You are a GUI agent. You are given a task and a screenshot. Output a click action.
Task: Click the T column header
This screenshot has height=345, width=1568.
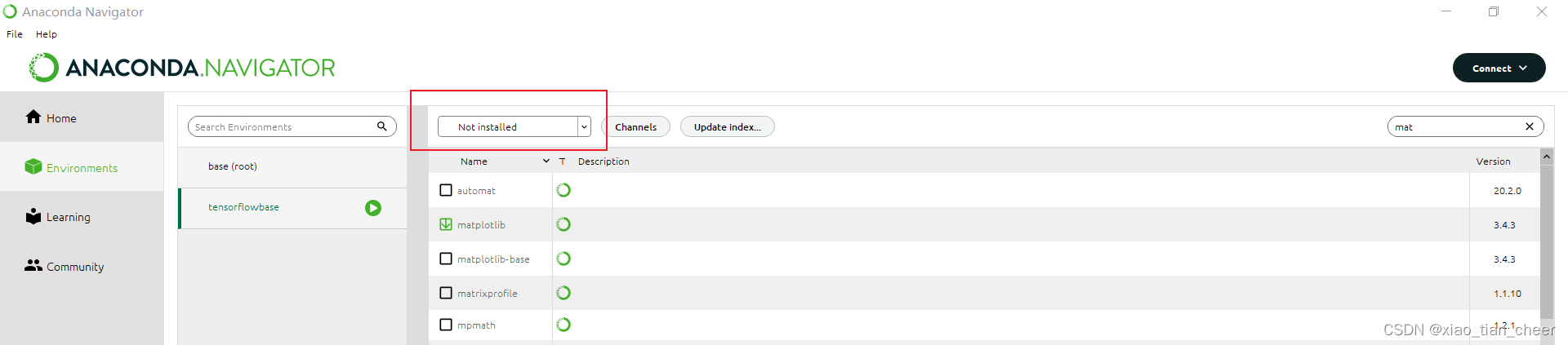[x=562, y=161]
